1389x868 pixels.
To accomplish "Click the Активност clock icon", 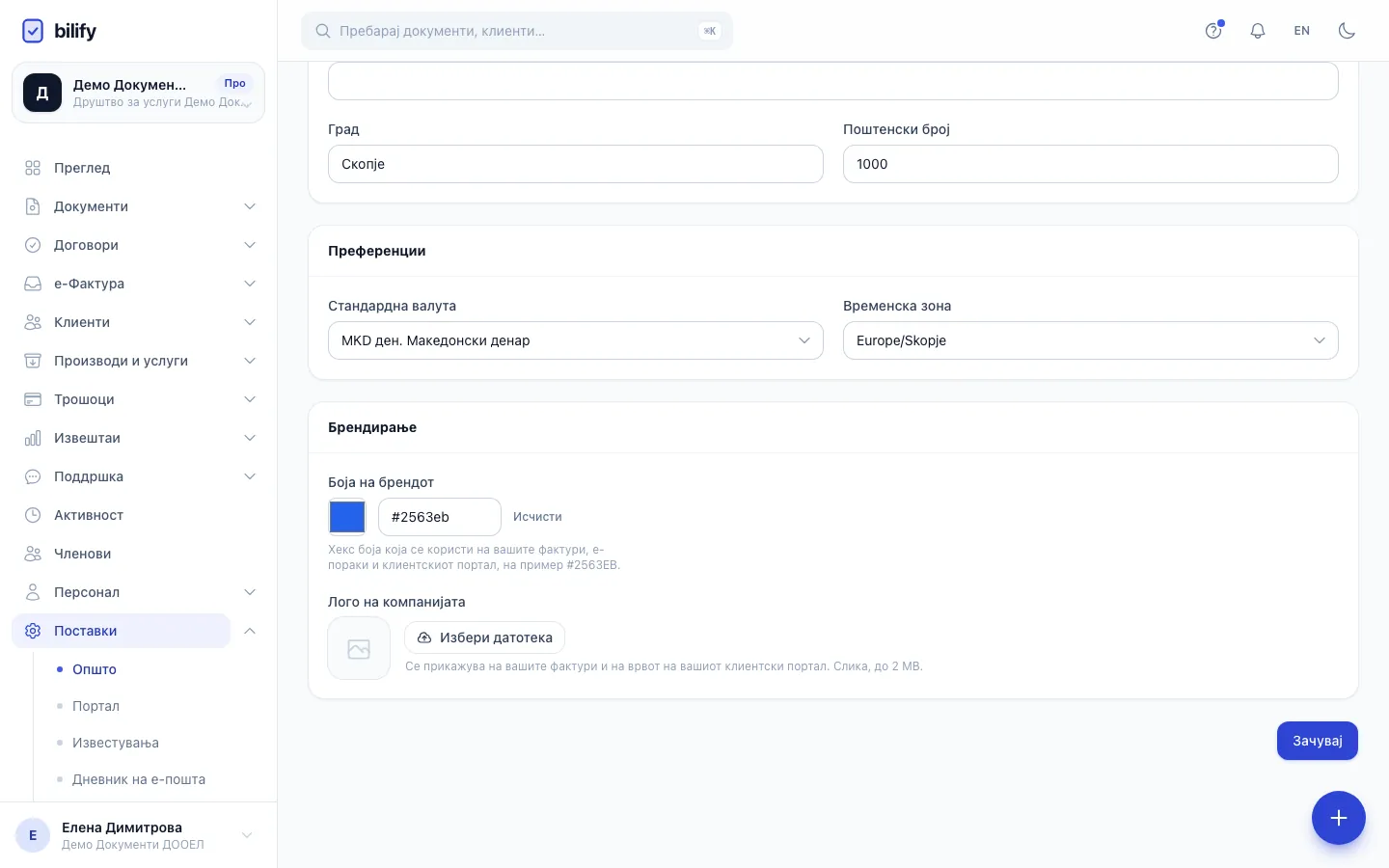I will (33, 515).
